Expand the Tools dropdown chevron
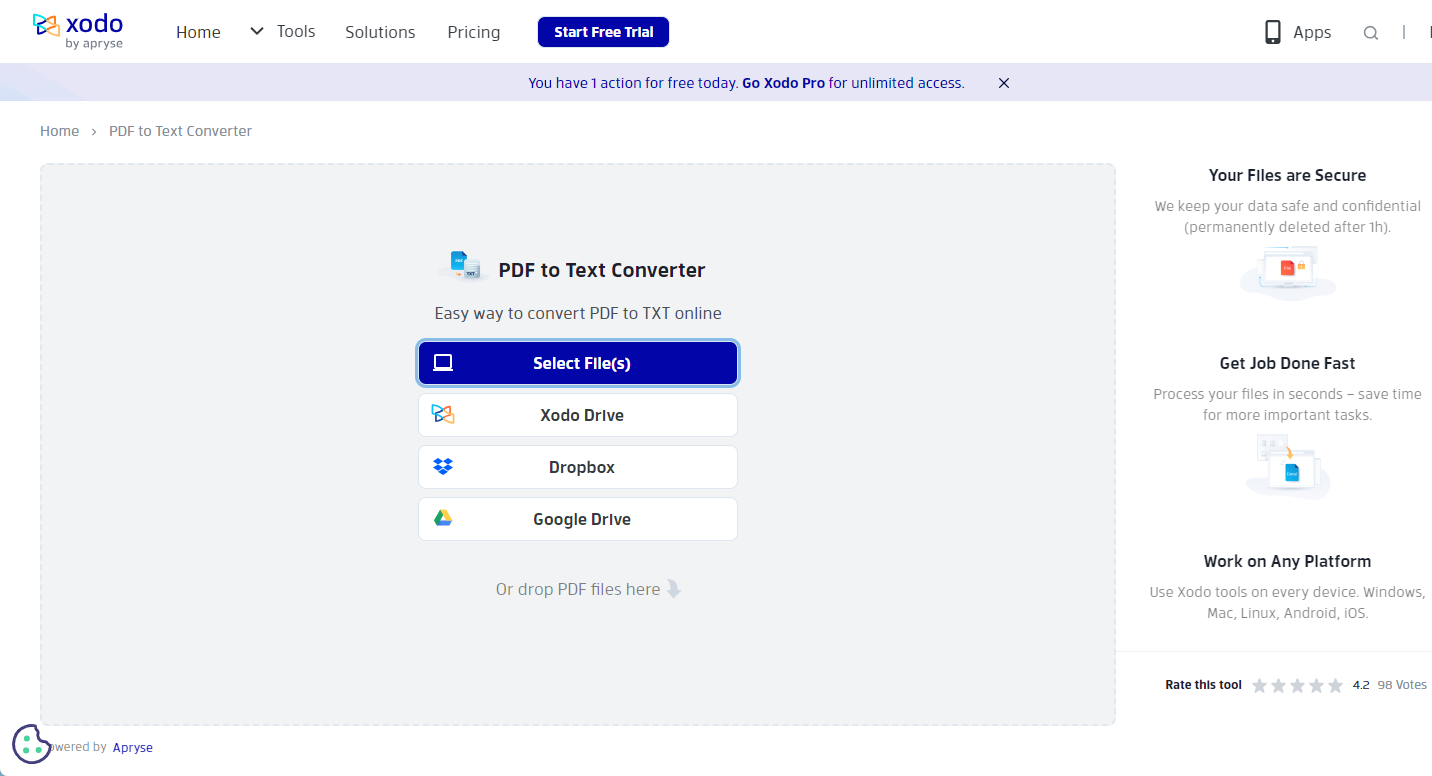The height and width of the screenshot is (776, 1432). click(x=257, y=32)
